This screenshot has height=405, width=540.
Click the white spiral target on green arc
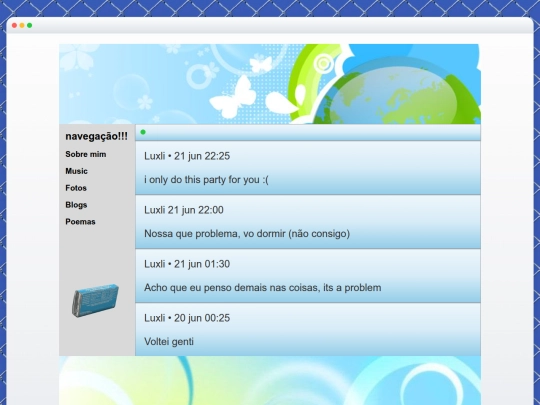pos(323,63)
